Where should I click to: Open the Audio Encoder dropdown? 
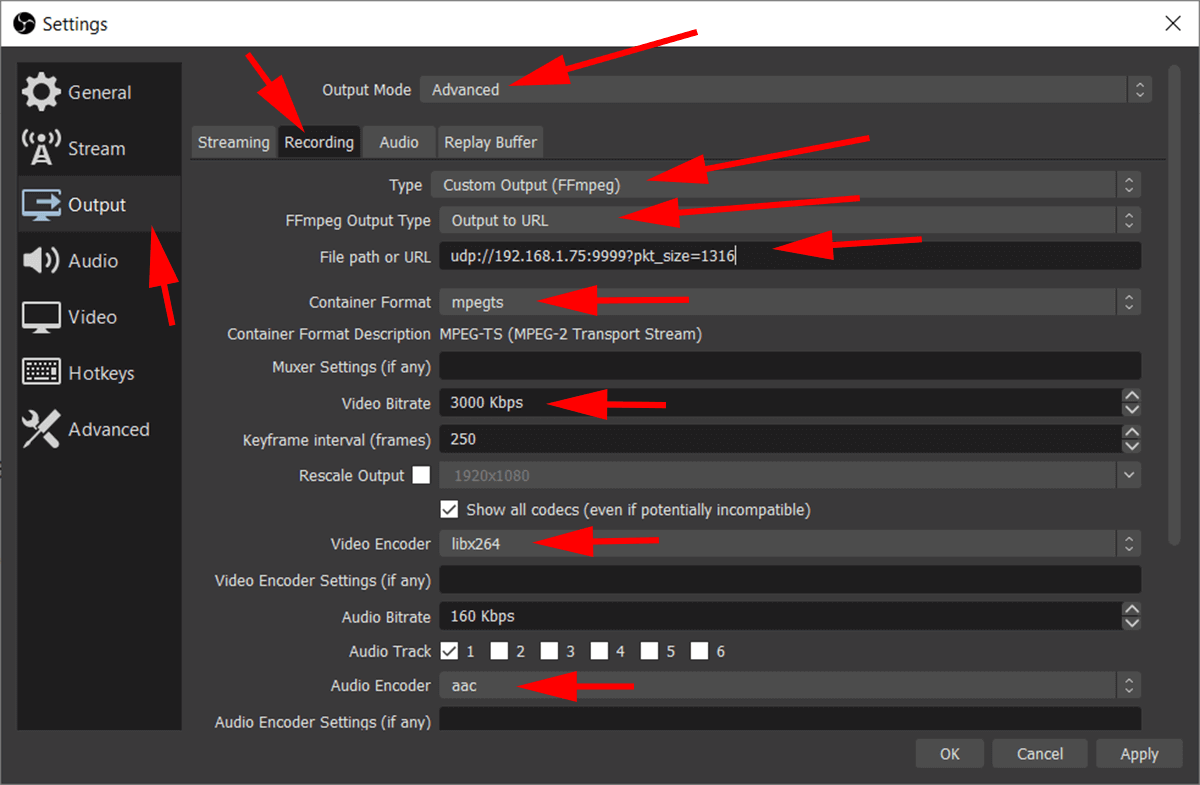[x=789, y=686]
